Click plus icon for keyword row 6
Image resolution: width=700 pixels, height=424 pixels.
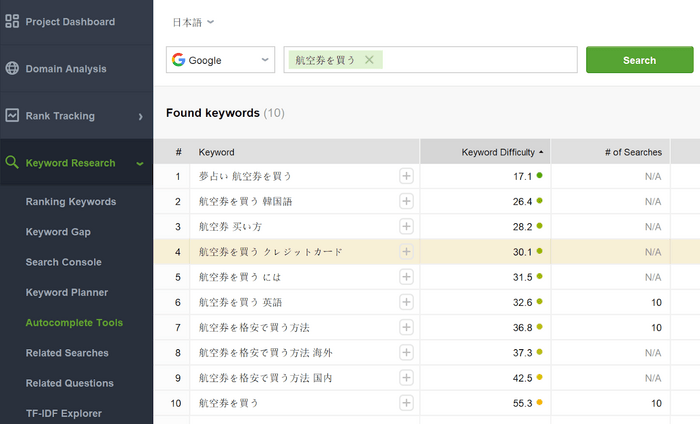406,302
